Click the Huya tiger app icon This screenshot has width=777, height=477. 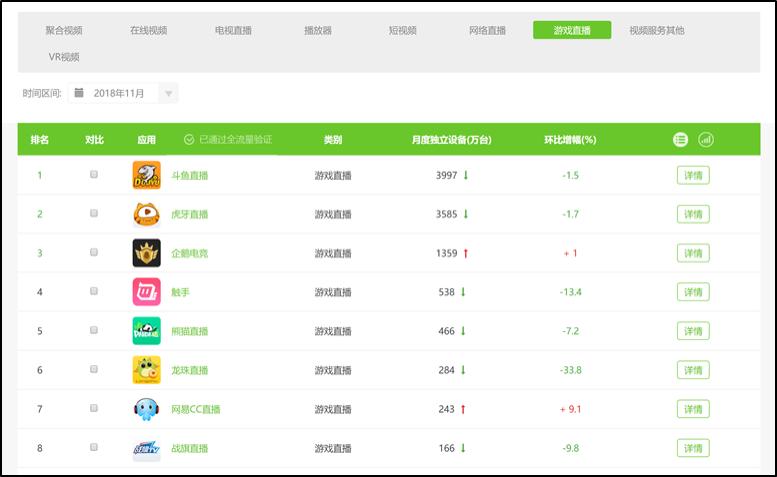(146, 214)
